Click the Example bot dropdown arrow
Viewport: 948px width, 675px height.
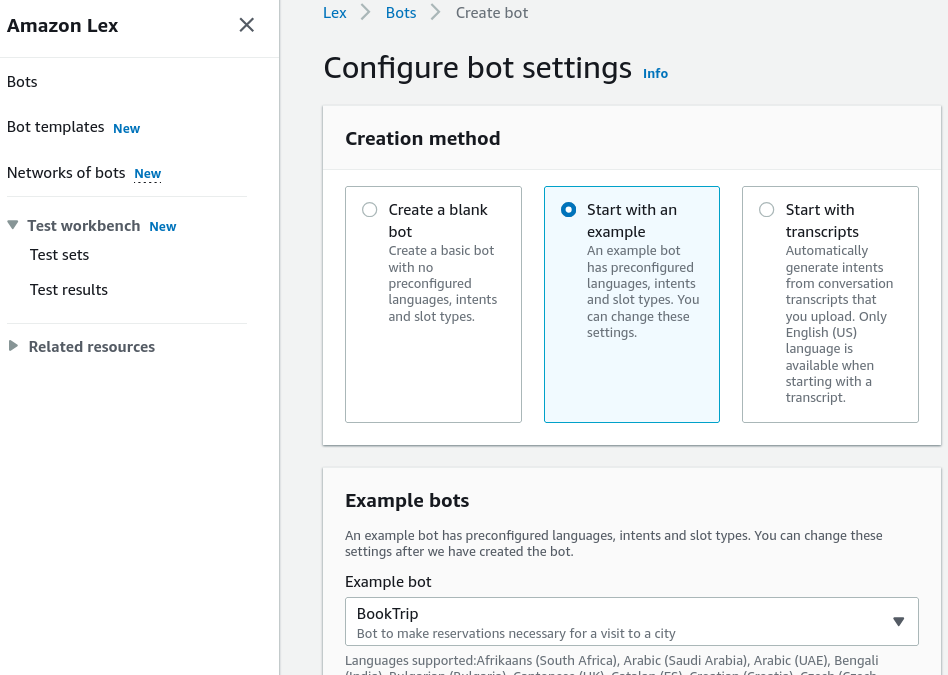pos(898,622)
